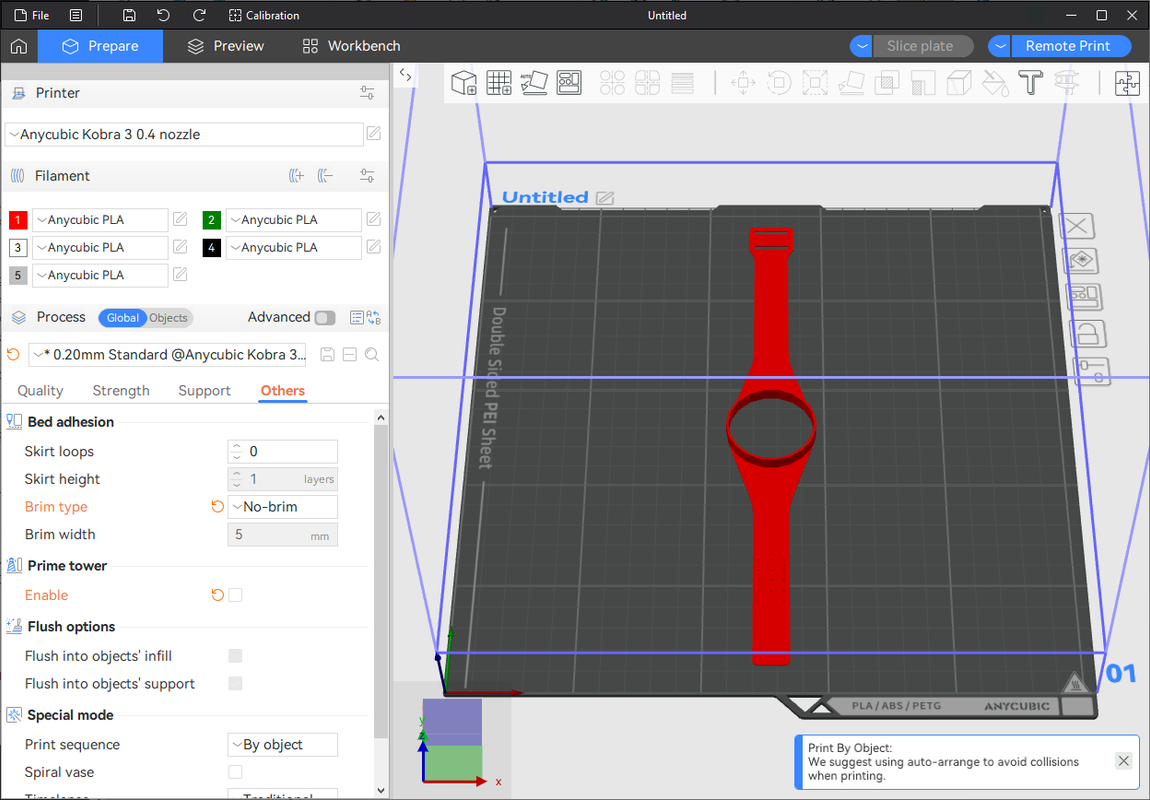The width and height of the screenshot is (1150, 800).
Task: Click the Arrange all objects icon
Action: click(x=569, y=83)
